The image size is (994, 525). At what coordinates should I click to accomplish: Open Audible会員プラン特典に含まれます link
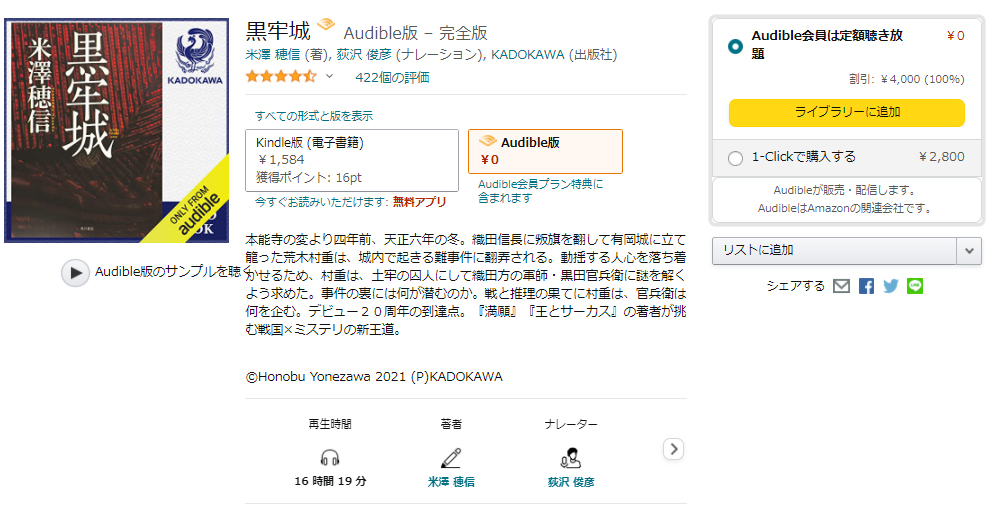pyautogui.click(x=540, y=191)
